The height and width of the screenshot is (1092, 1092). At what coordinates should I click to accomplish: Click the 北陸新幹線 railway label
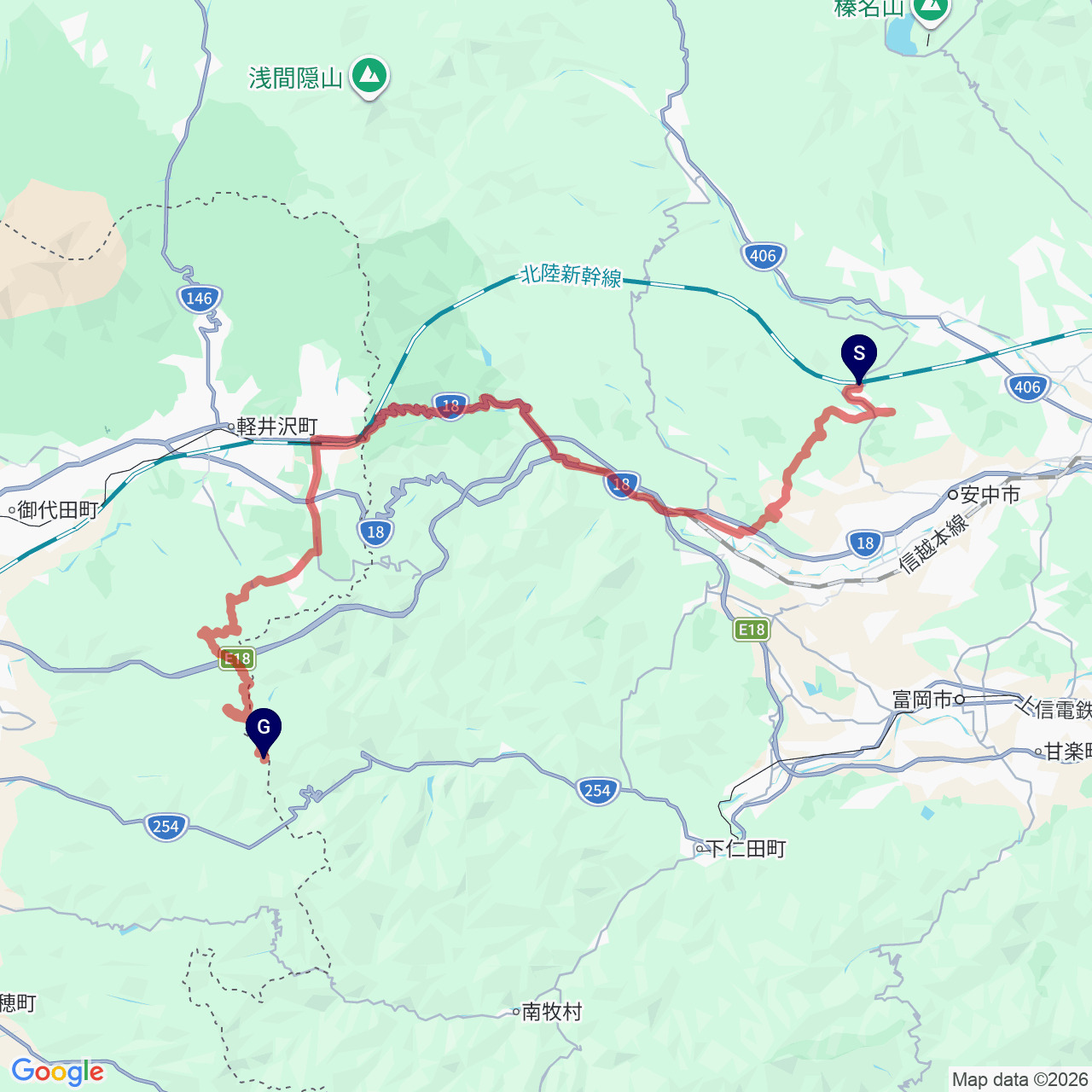pyautogui.click(x=571, y=276)
